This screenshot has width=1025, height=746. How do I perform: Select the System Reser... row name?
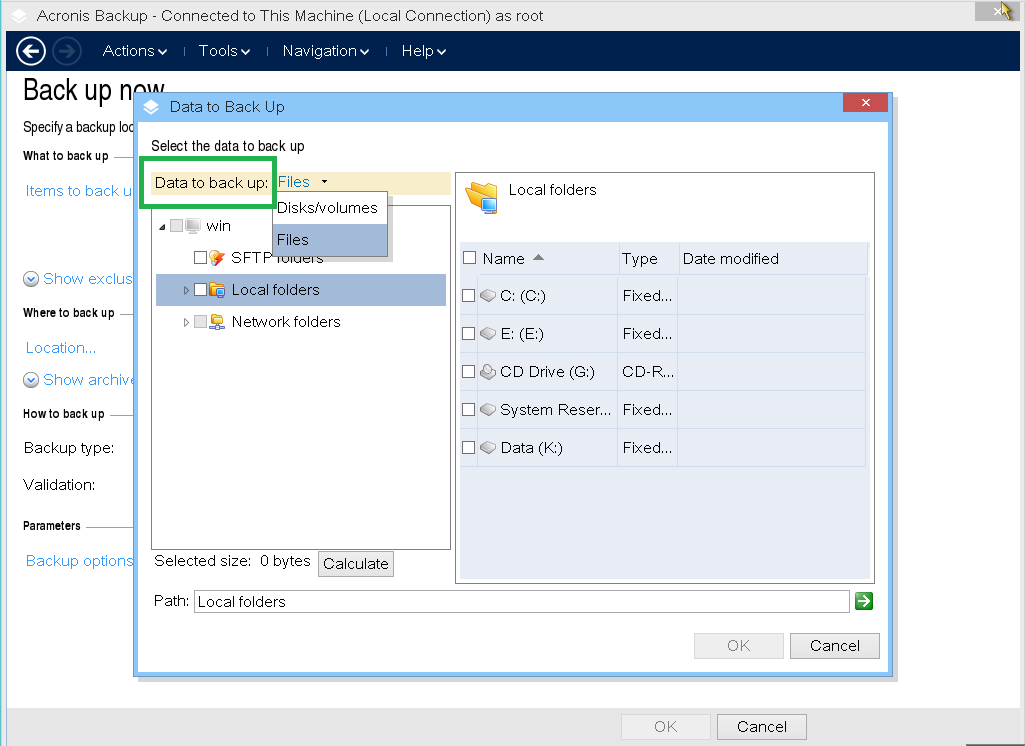[555, 410]
